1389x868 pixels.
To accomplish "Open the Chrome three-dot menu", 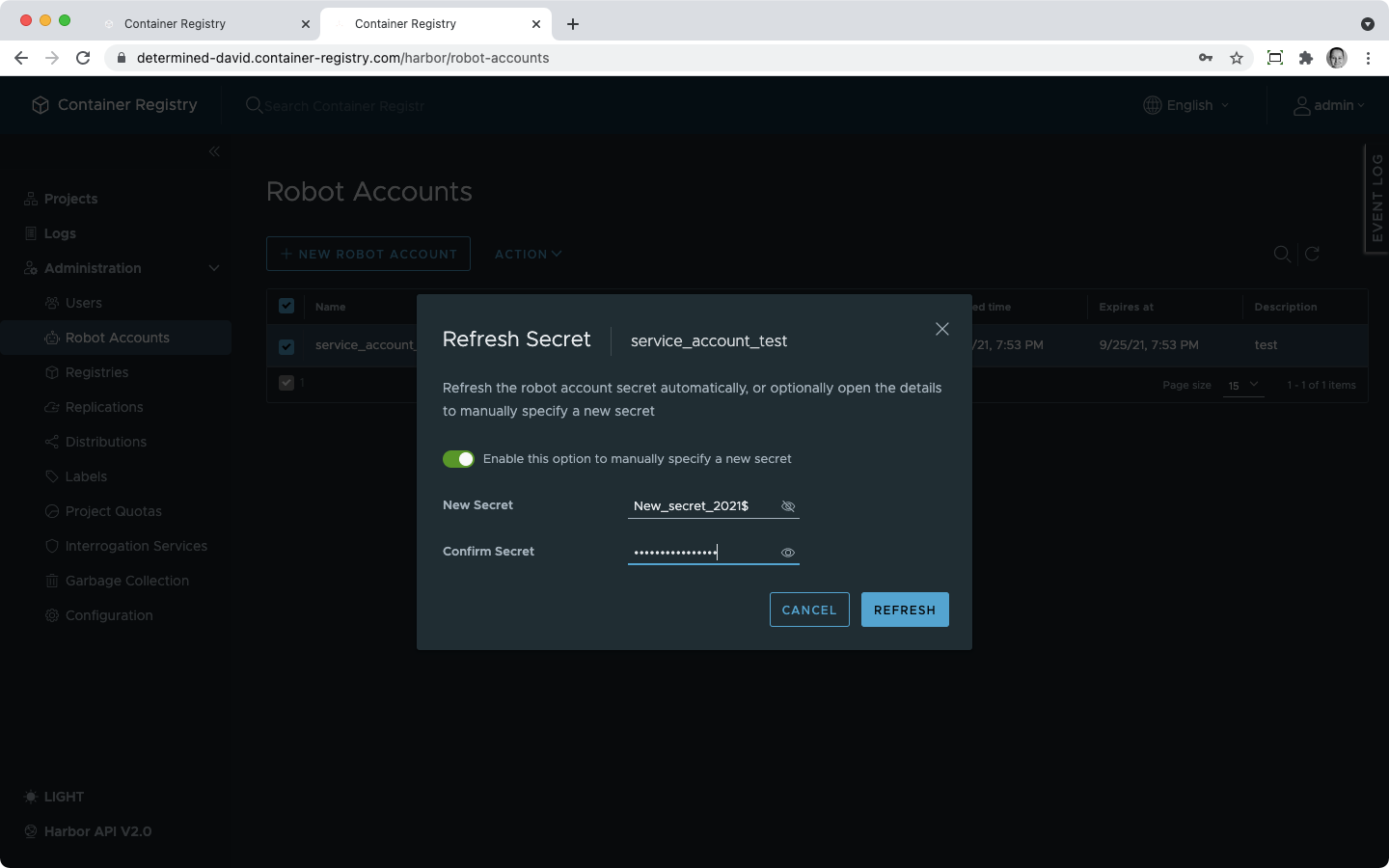I will [x=1368, y=58].
